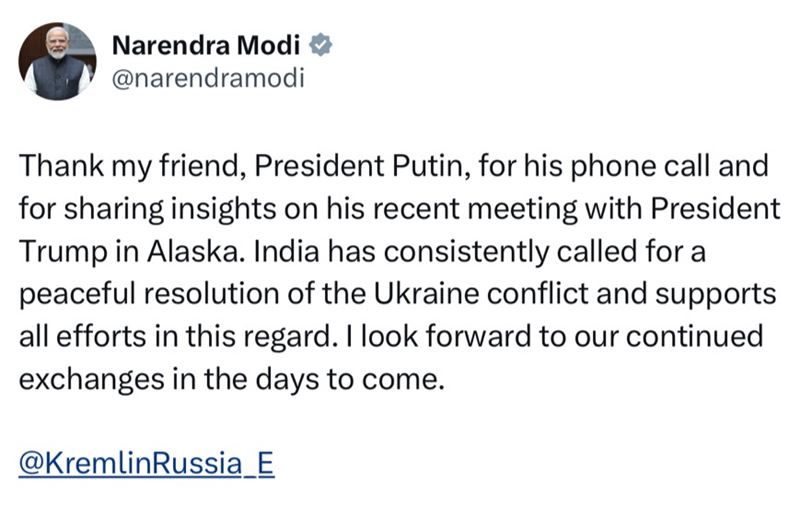The width and height of the screenshot is (800, 516).
Task: Open the @KremlinRussia_E mention link
Action: click(146, 463)
